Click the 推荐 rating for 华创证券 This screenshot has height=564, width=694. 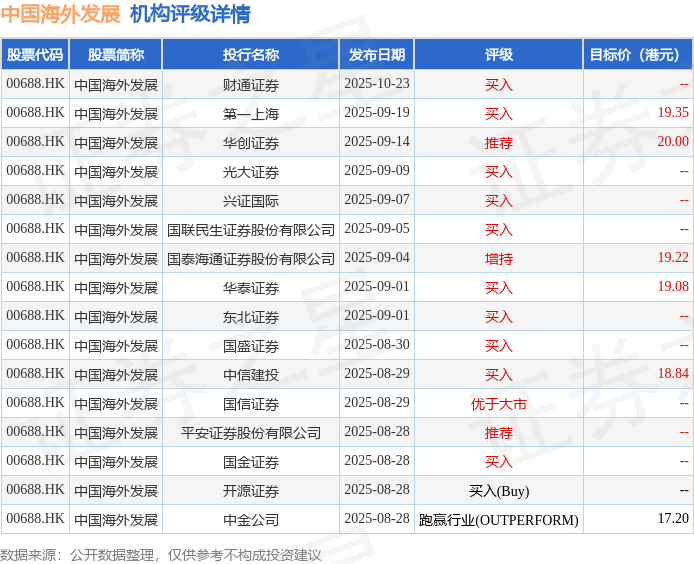499,143
